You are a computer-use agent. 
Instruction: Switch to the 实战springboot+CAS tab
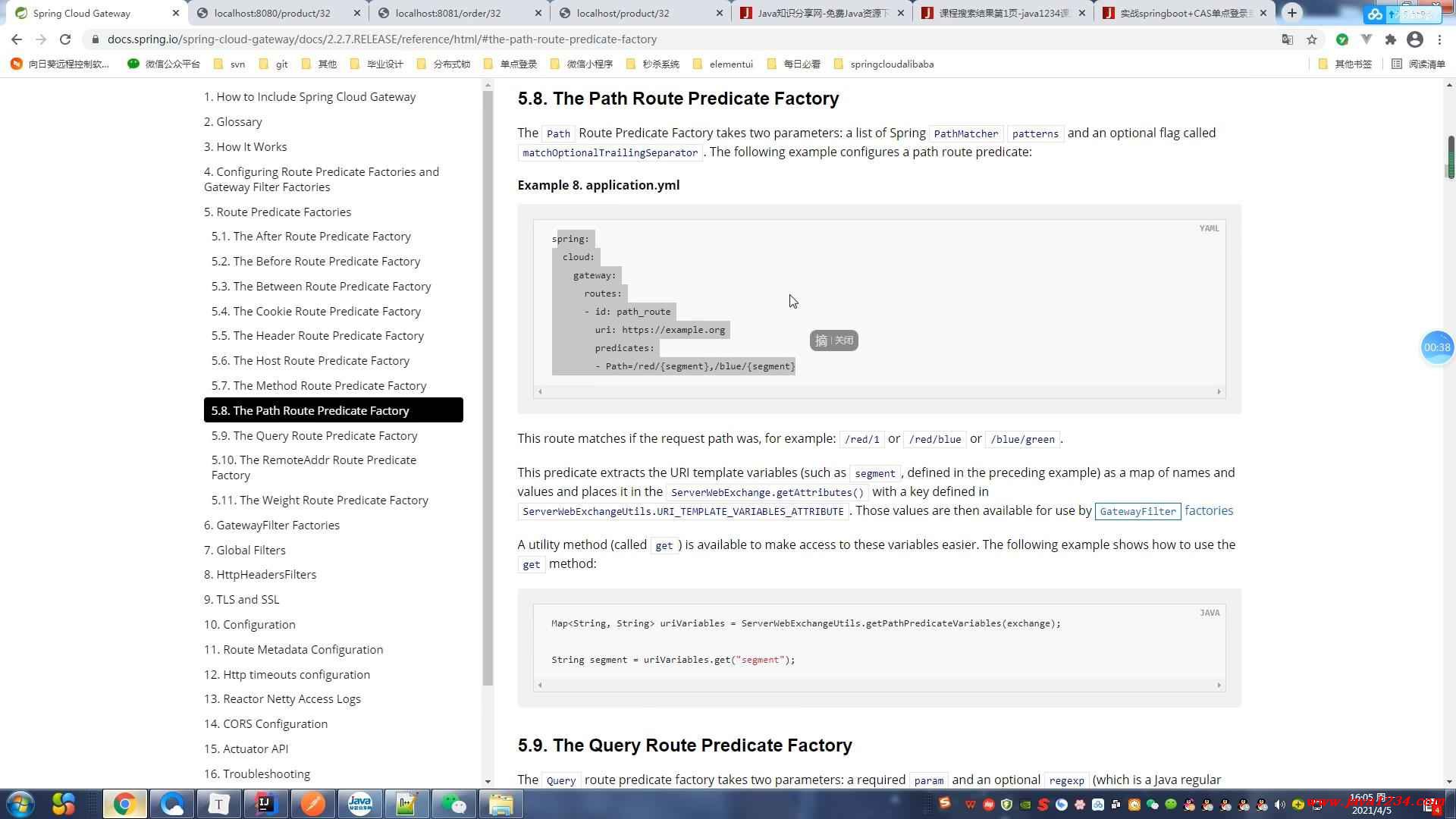pos(1185,13)
